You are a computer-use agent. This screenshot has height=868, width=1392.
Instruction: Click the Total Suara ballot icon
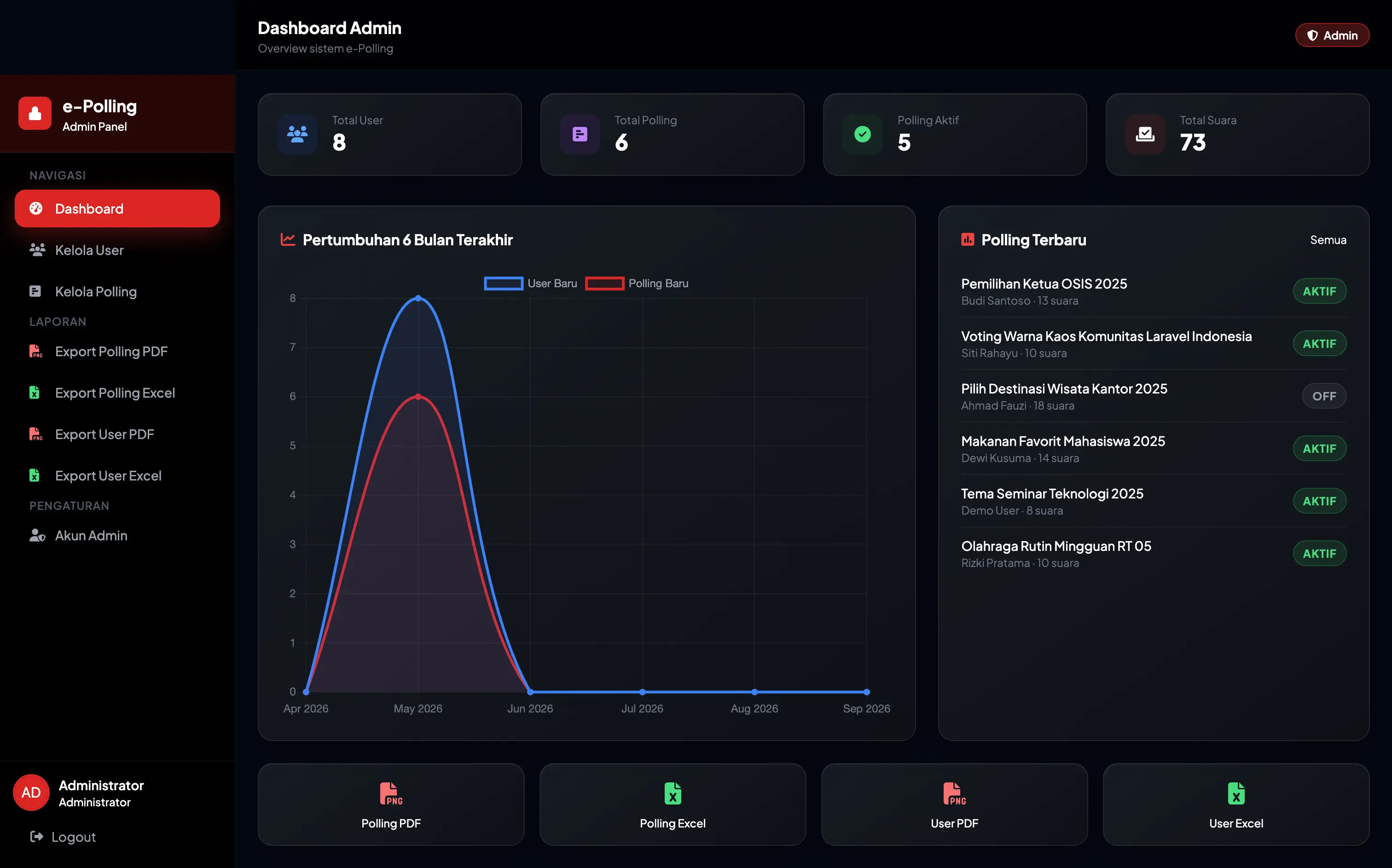(1145, 134)
